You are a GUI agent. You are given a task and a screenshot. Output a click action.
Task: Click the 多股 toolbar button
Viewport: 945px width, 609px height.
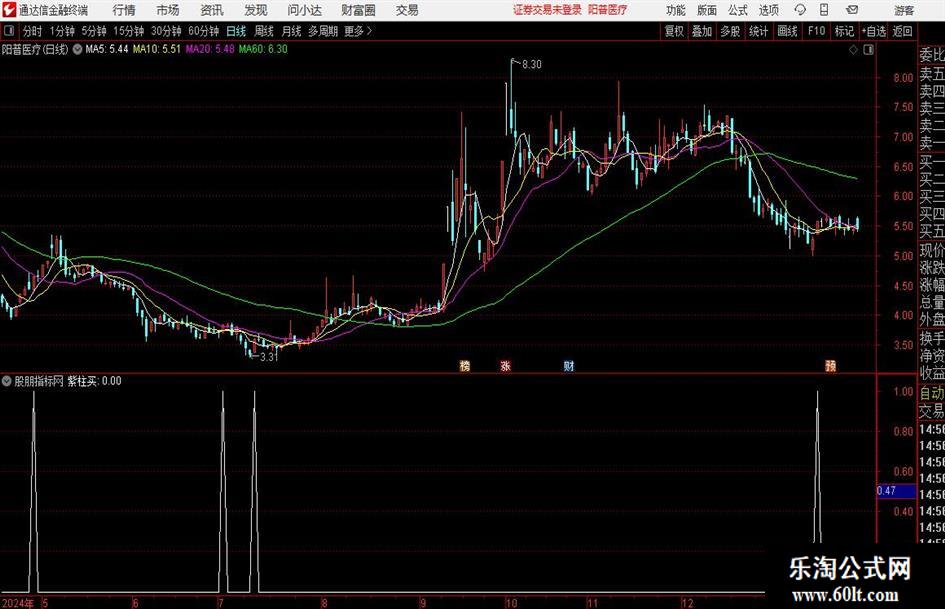point(730,31)
